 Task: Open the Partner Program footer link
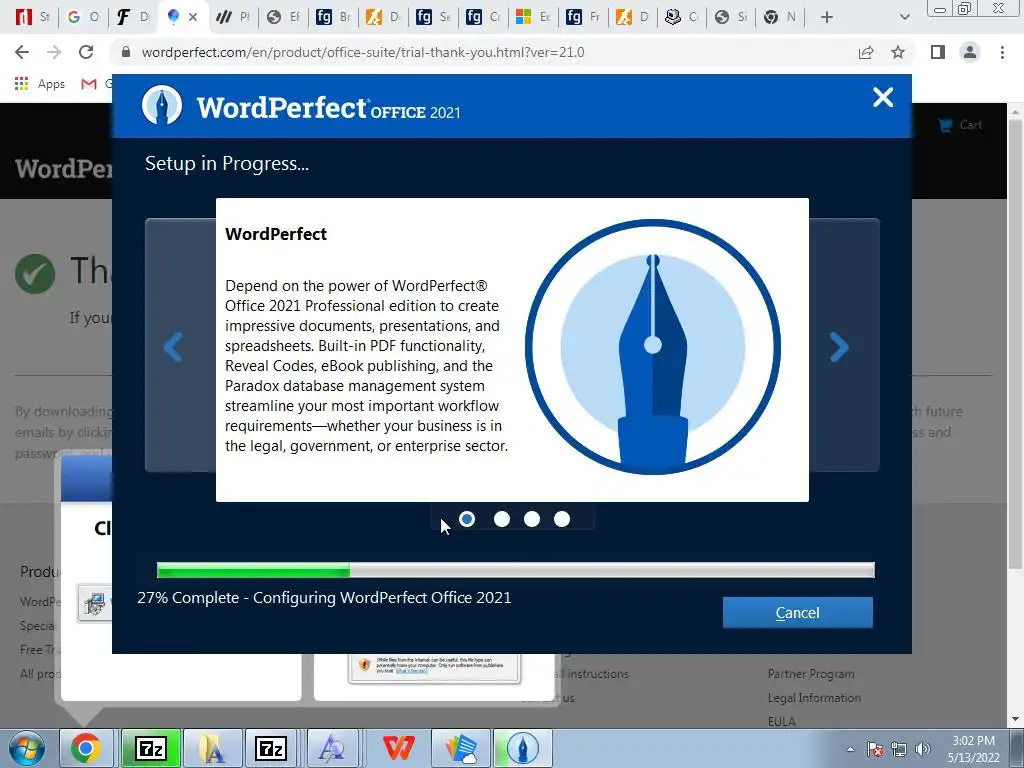point(811,673)
